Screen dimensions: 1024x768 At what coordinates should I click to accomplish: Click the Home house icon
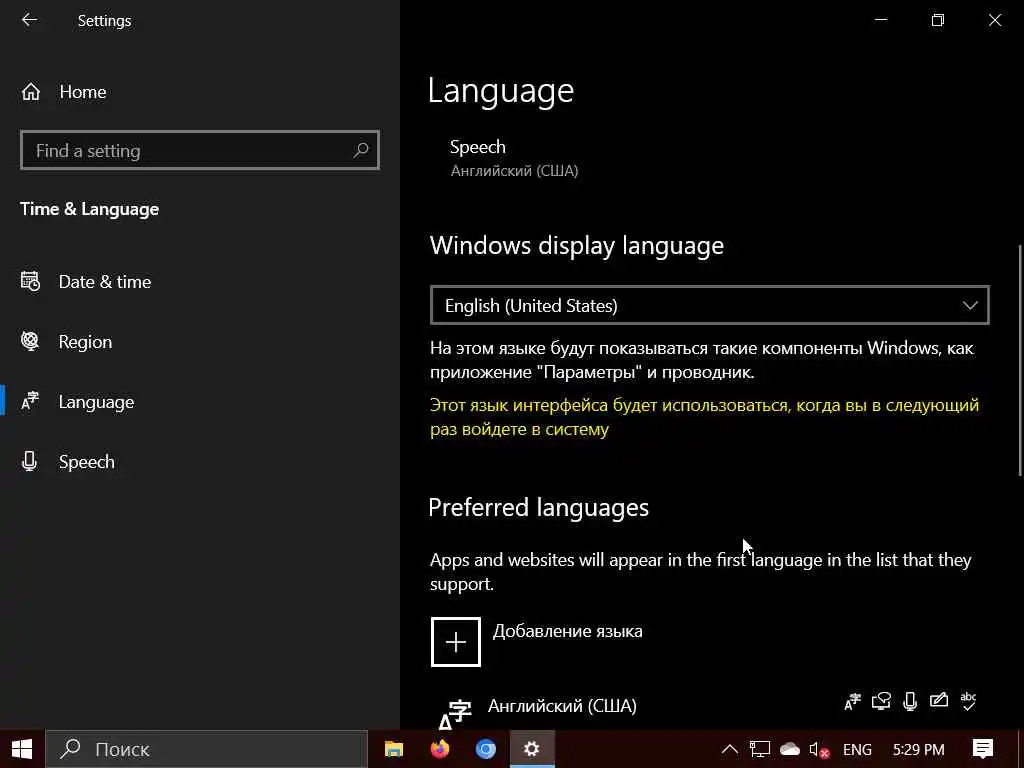pos(31,91)
